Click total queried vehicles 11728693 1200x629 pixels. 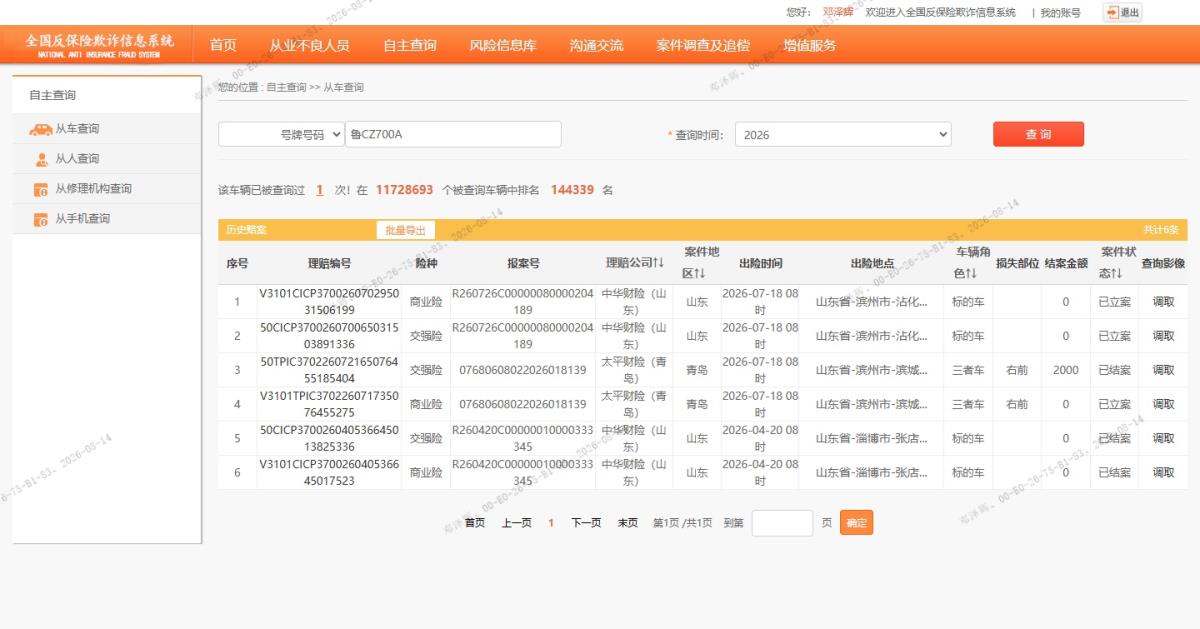(x=404, y=190)
